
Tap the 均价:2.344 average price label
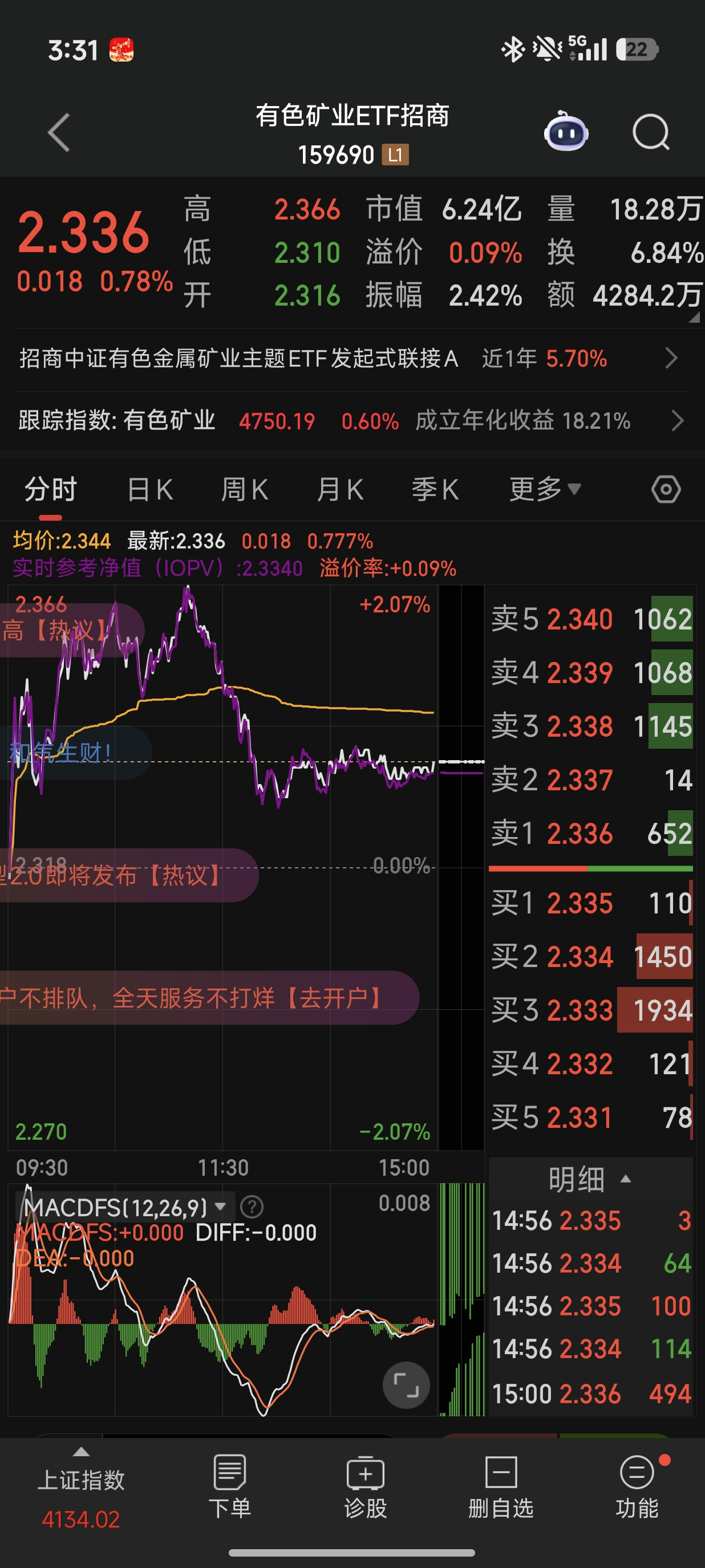tap(62, 541)
